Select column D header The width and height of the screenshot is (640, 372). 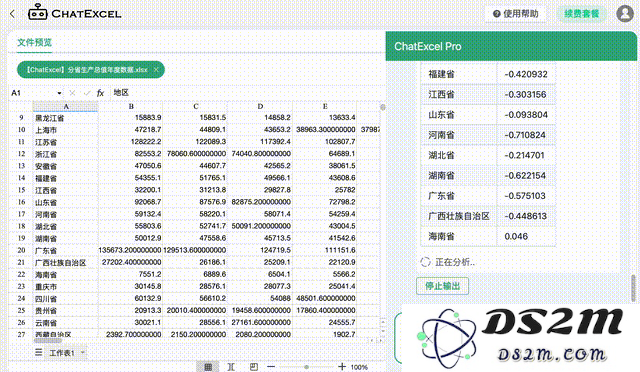tap(260, 107)
